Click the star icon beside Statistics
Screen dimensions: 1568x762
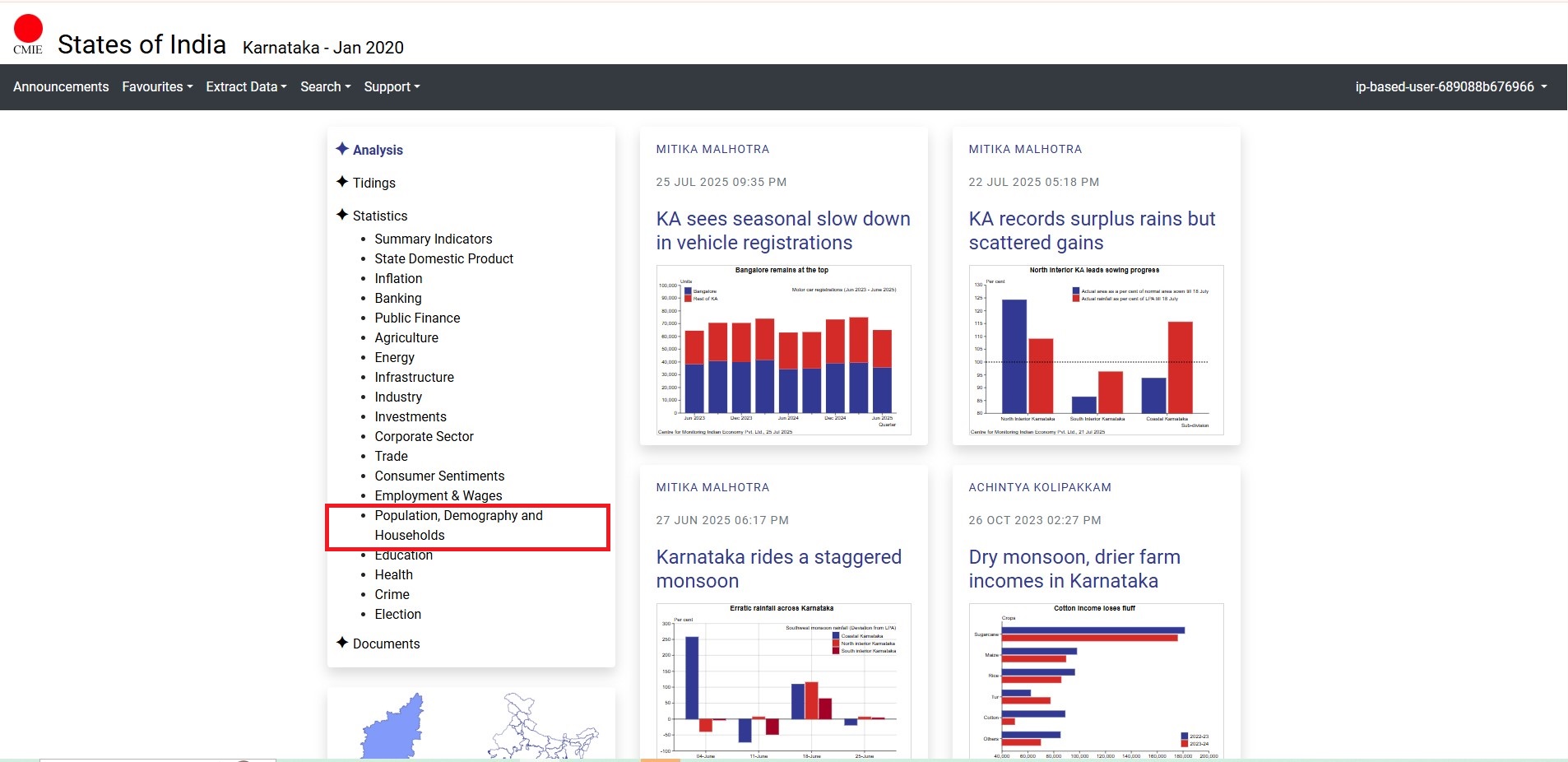click(342, 215)
